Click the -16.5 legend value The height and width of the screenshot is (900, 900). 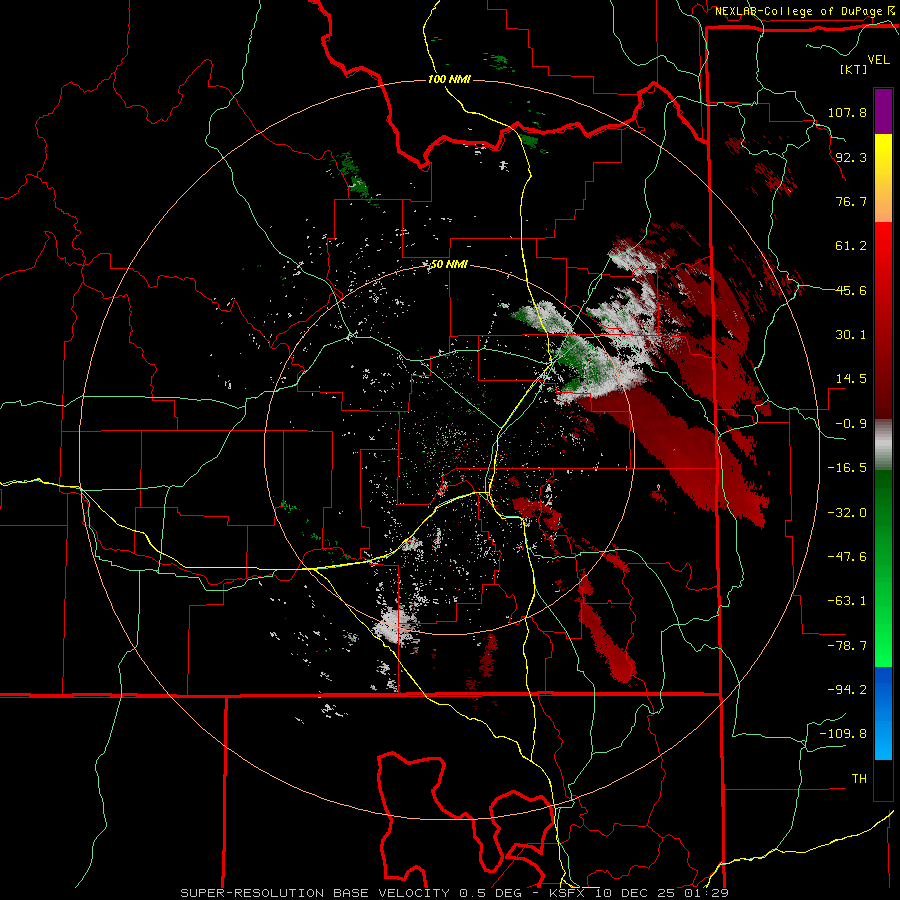847,468
